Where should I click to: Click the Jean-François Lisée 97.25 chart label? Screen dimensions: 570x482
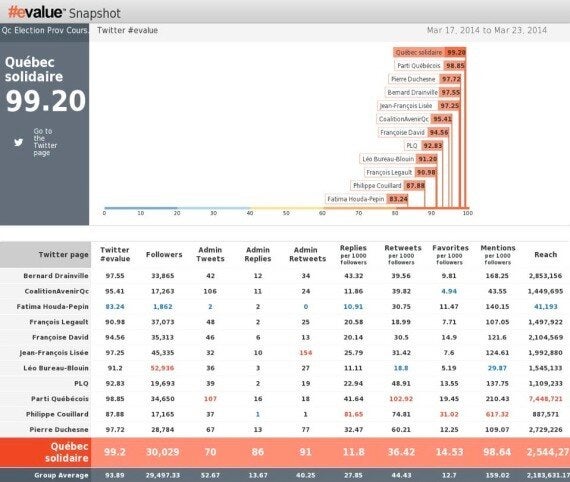coord(418,106)
